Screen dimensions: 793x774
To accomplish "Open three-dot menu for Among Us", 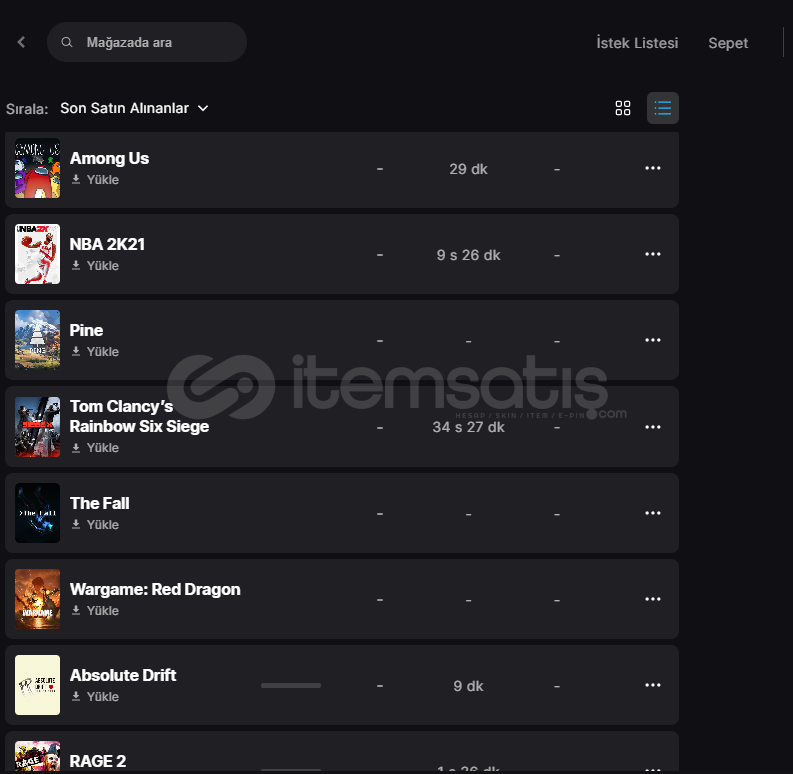I will [x=652, y=168].
